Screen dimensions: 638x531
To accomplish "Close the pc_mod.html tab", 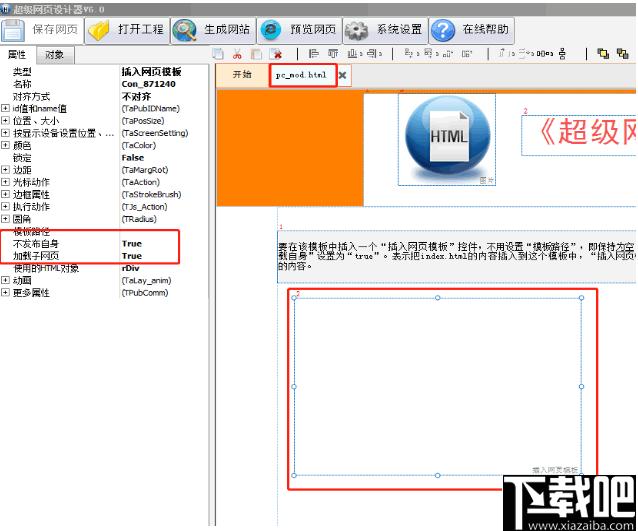I will [x=342, y=75].
